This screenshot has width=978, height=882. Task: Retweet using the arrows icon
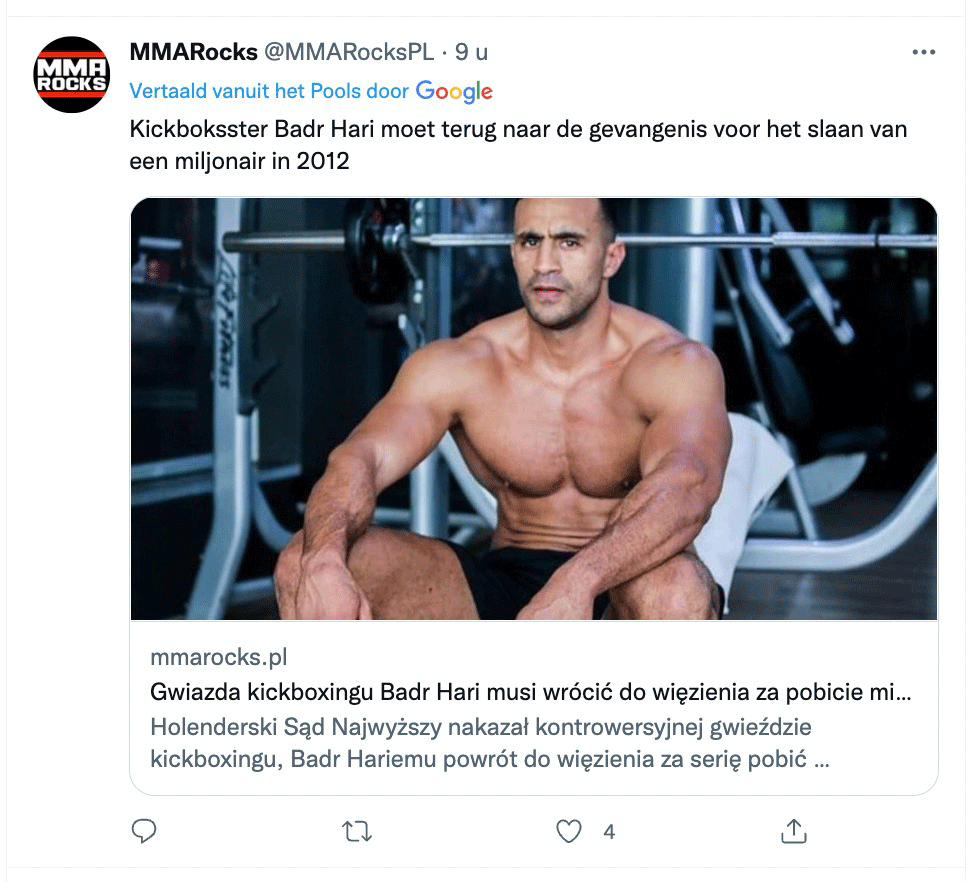click(357, 831)
